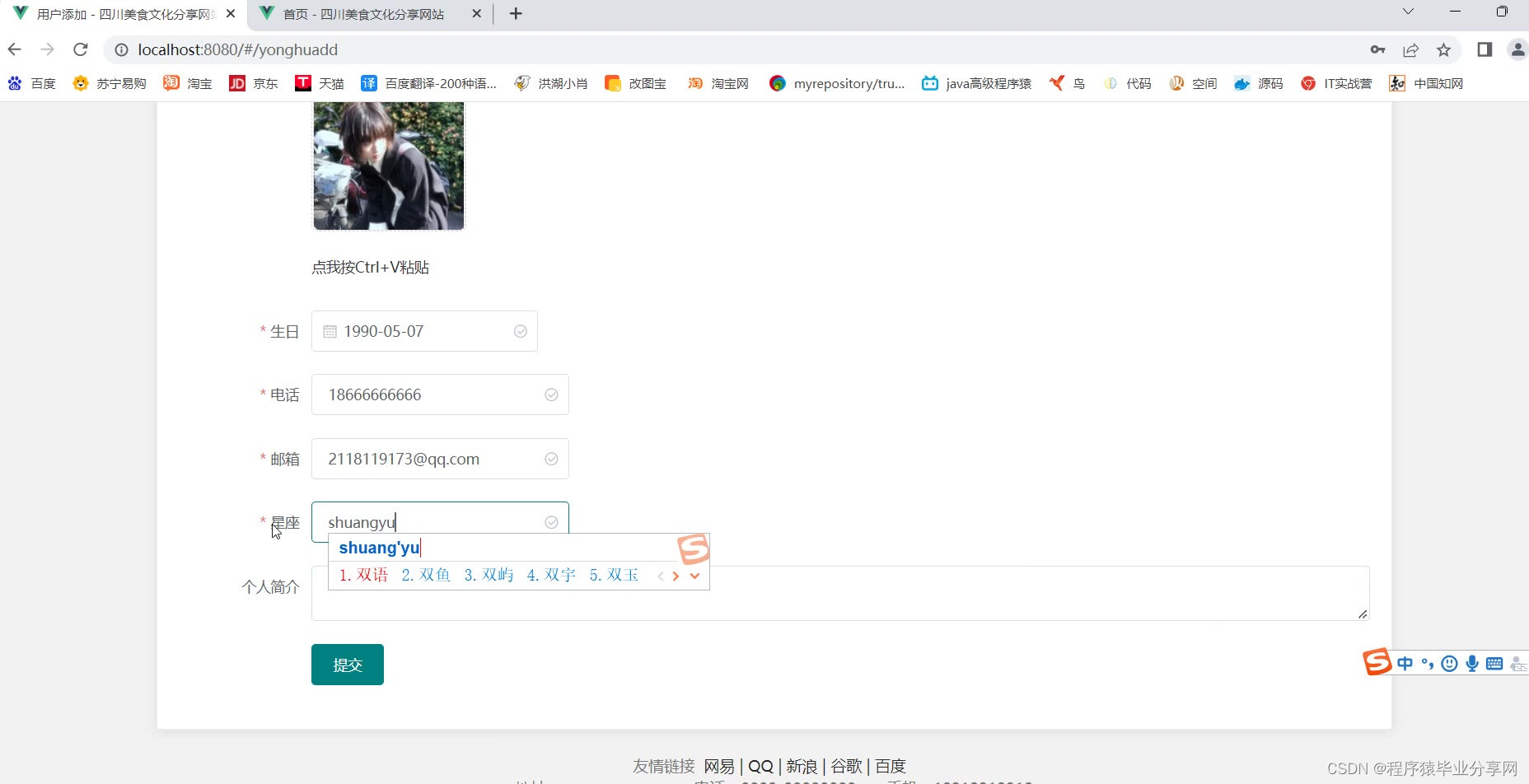This screenshot has height=784, width=1529.
Task: Expand the tab search dropdown
Action: (1408, 12)
